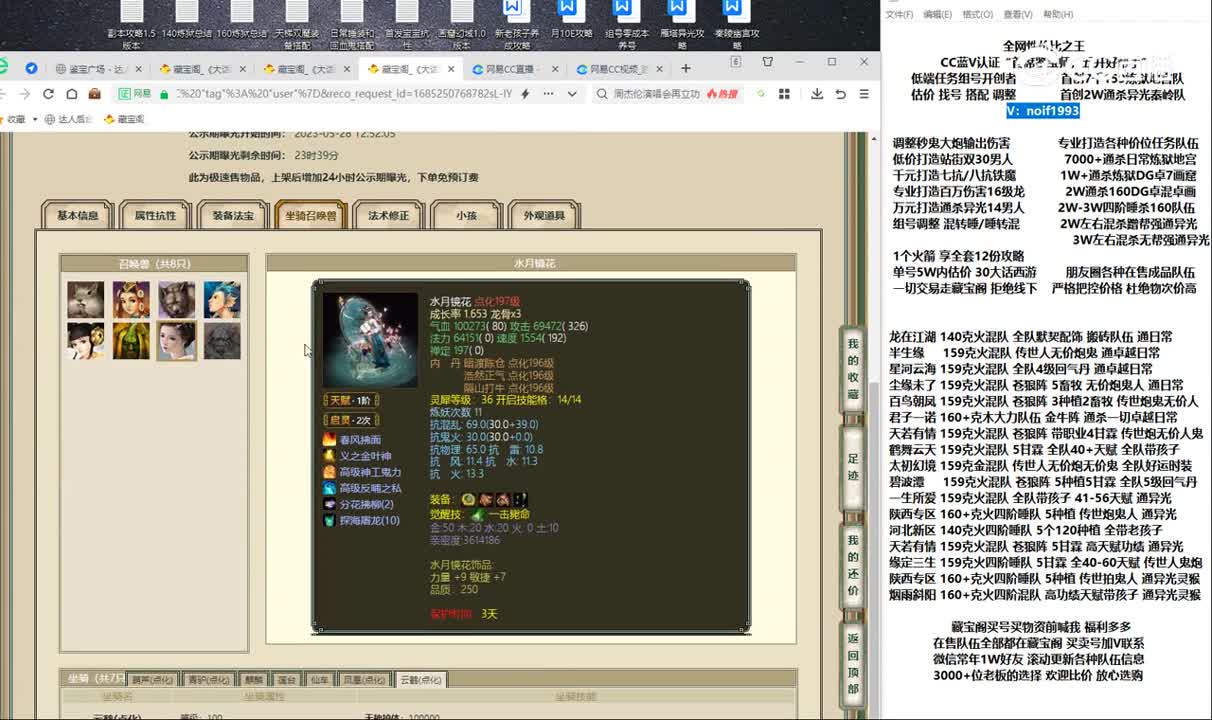Click the 义之金叶神 skill icon

(329, 455)
